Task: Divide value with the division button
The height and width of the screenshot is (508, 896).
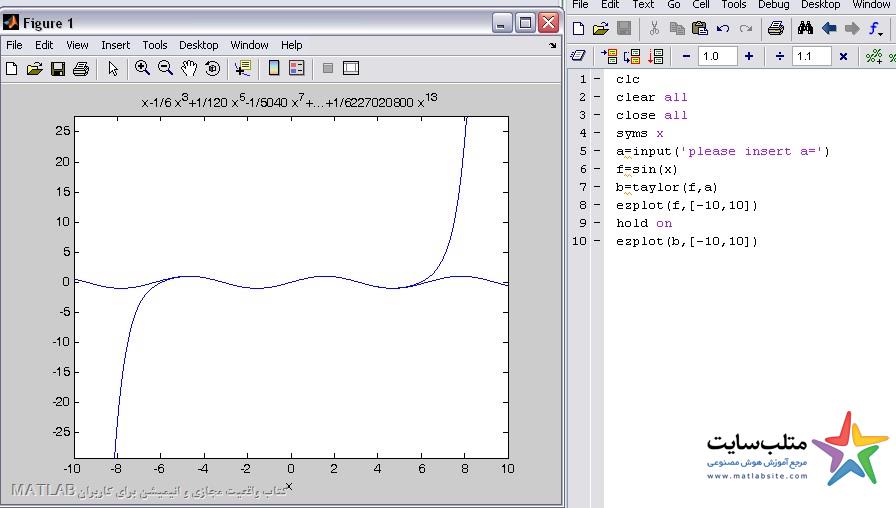Action: tap(779, 56)
